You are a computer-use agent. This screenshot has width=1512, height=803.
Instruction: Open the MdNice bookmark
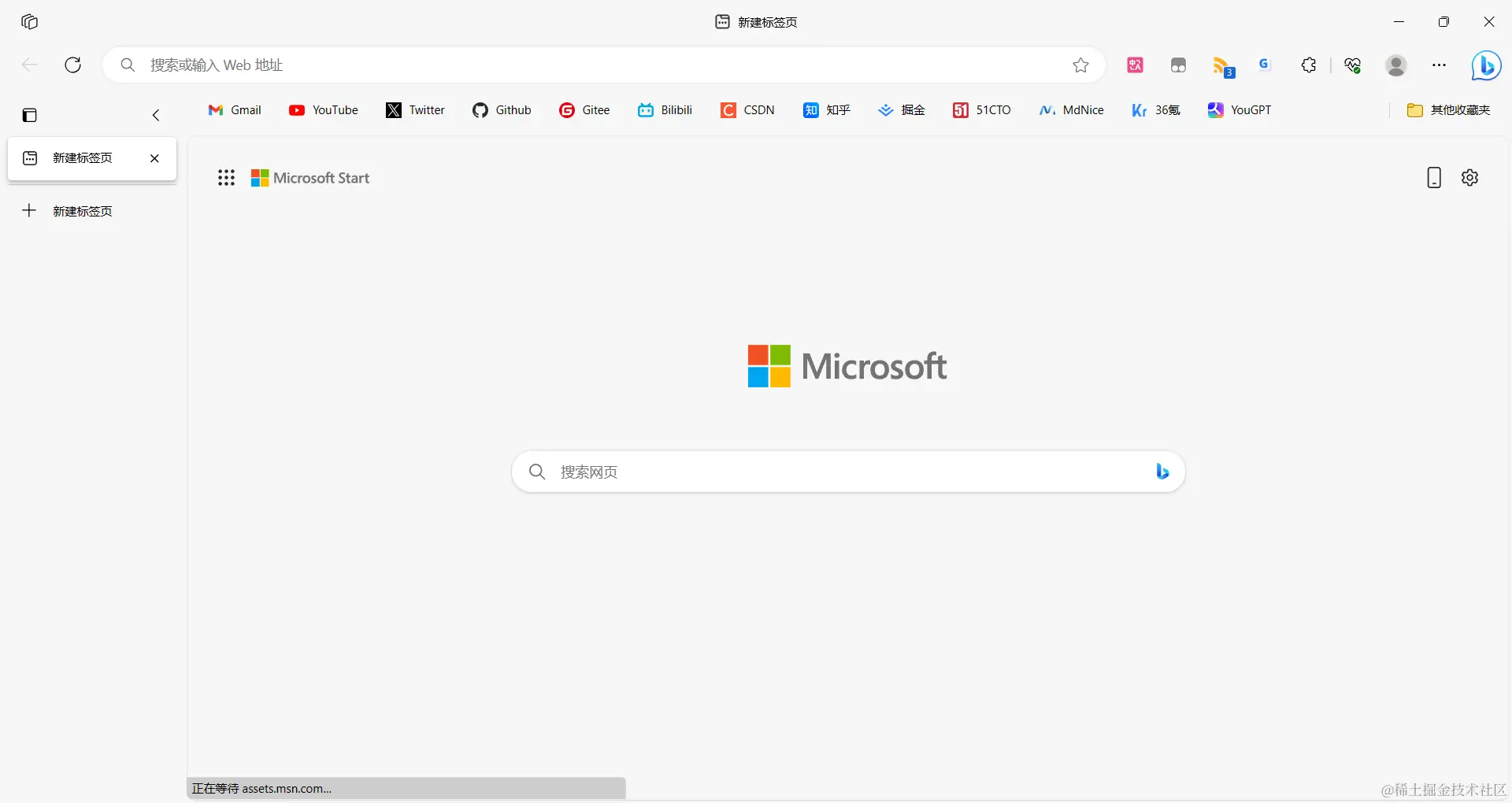coord(1072,110)
